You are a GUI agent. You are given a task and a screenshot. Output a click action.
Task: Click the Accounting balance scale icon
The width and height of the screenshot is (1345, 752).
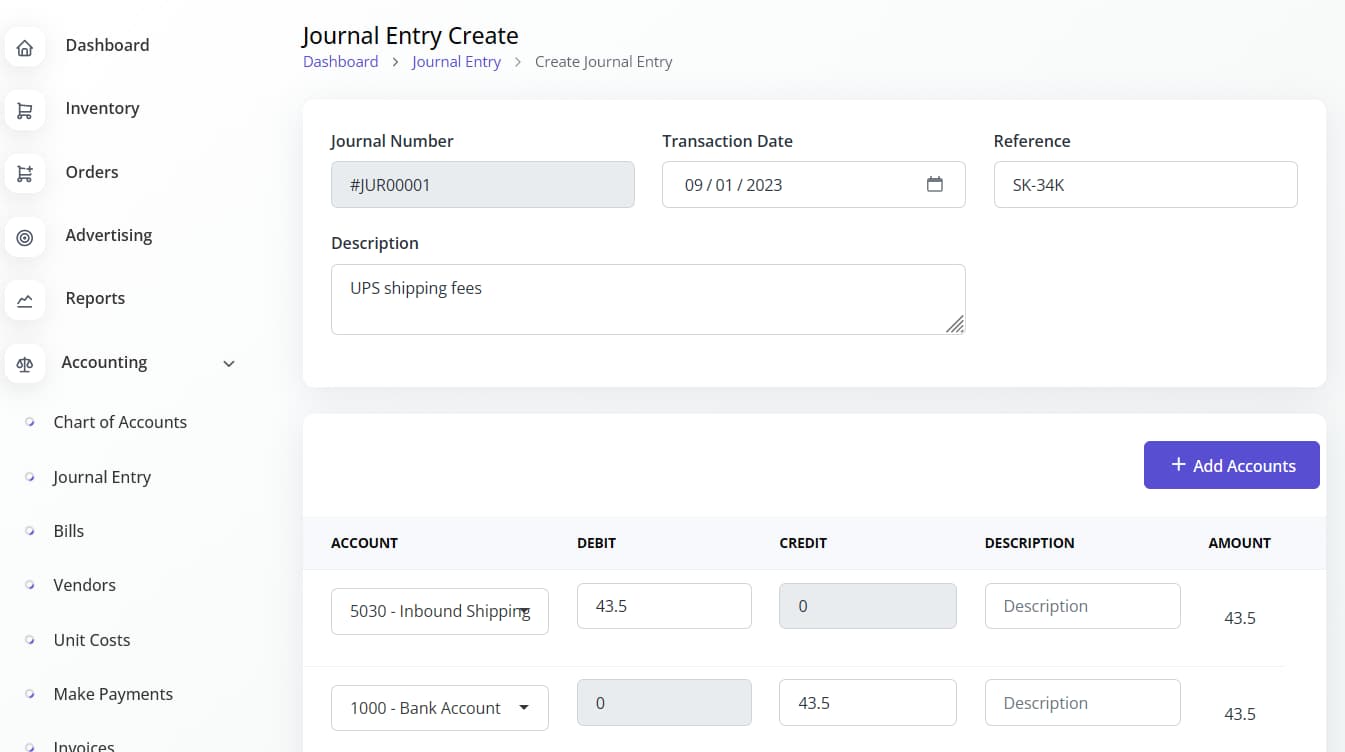coord(25,364)
